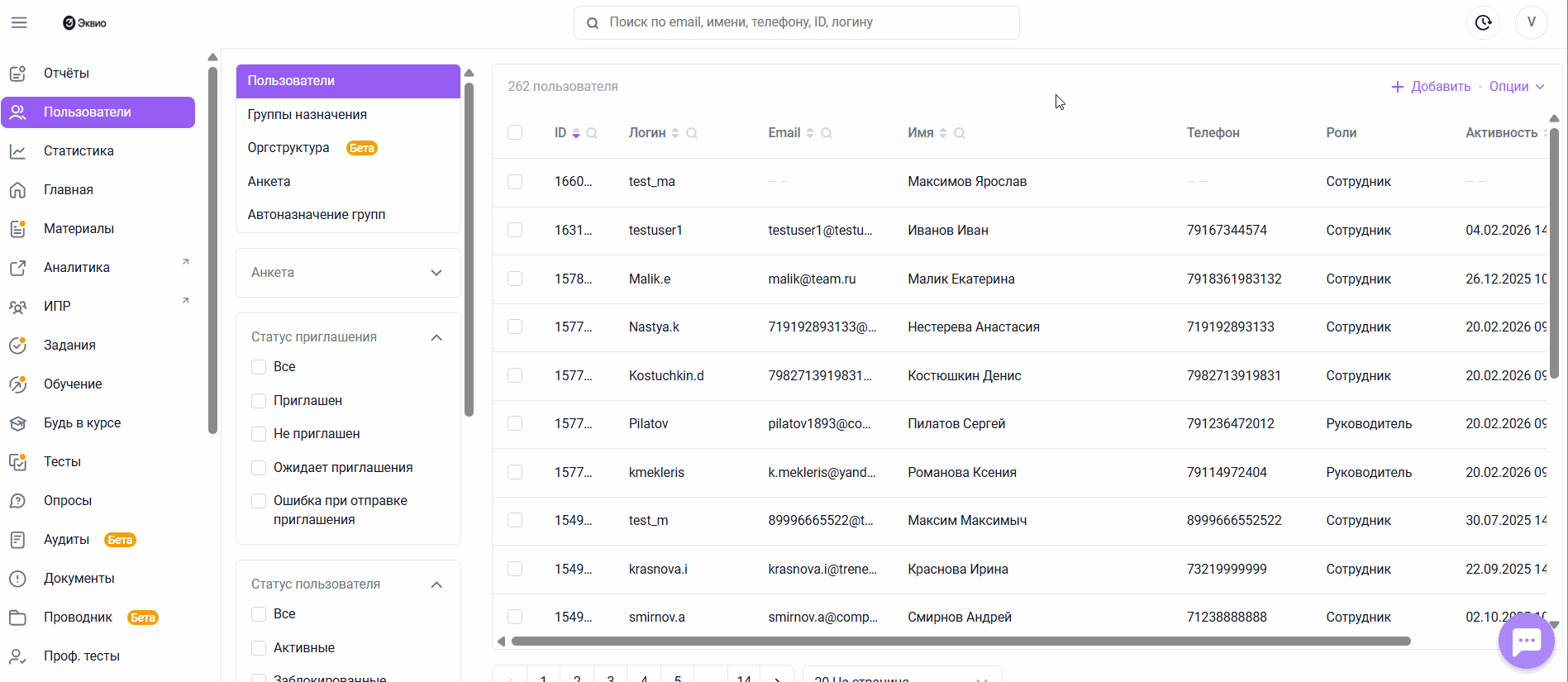This screenshot has width=1568, height=682.
Task: Click the Статистика chart icon in sidebar
Action: pyautogui.click(x=17, y=151)
